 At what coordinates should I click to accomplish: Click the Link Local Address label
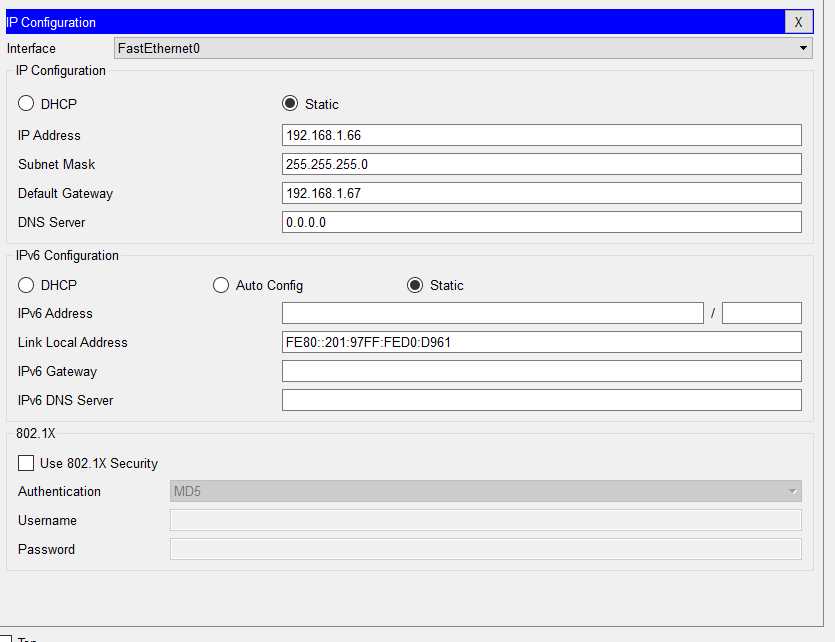72,342
